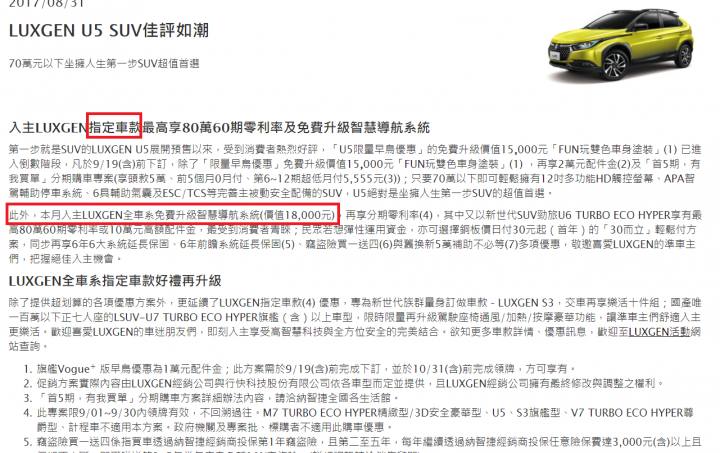Open the LUXGEN活動網站 hyperlink
The width and height of the screenshot is (720, 453).
point(664,332)
